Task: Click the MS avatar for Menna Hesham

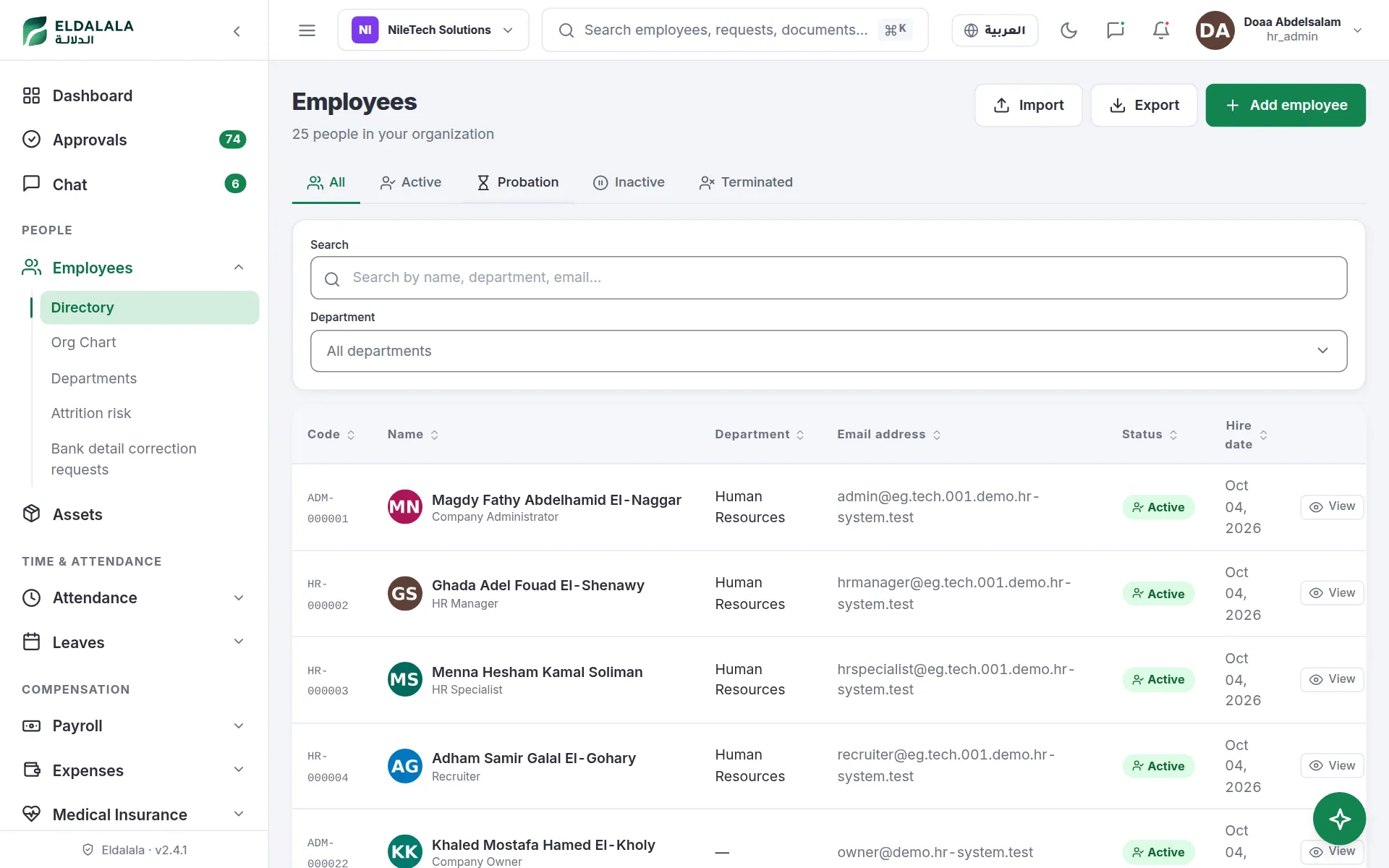Action: 405,680
